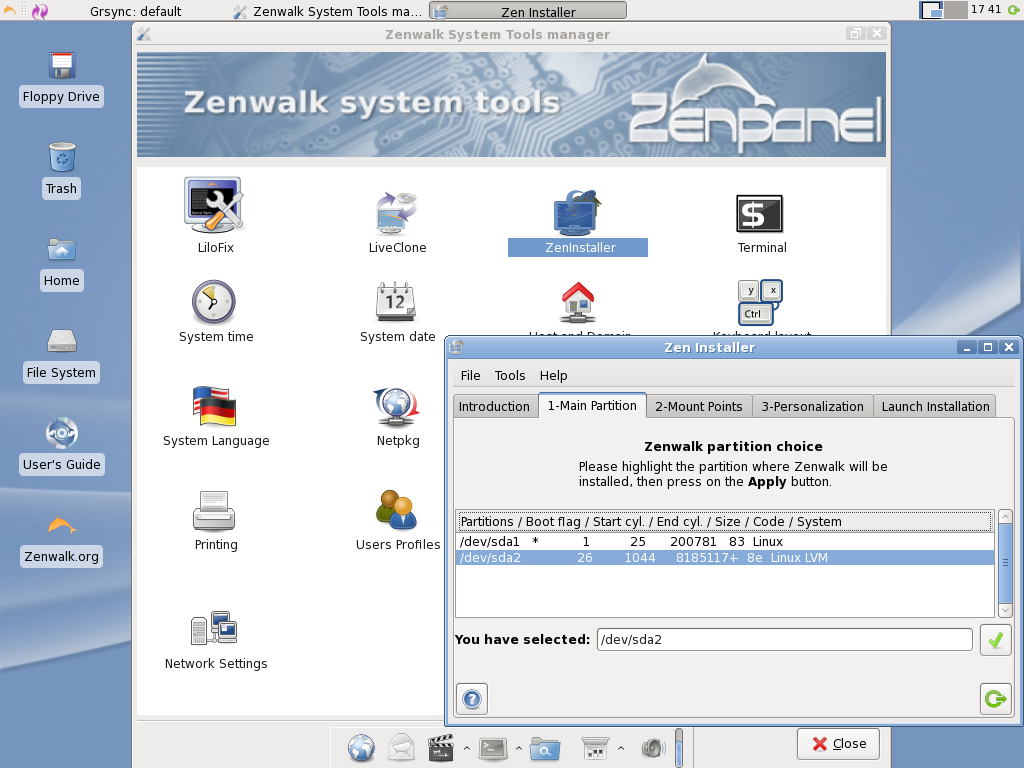Click the blue question mark help button
Screen dimensions: 1024x768
(x=472, y=699)
